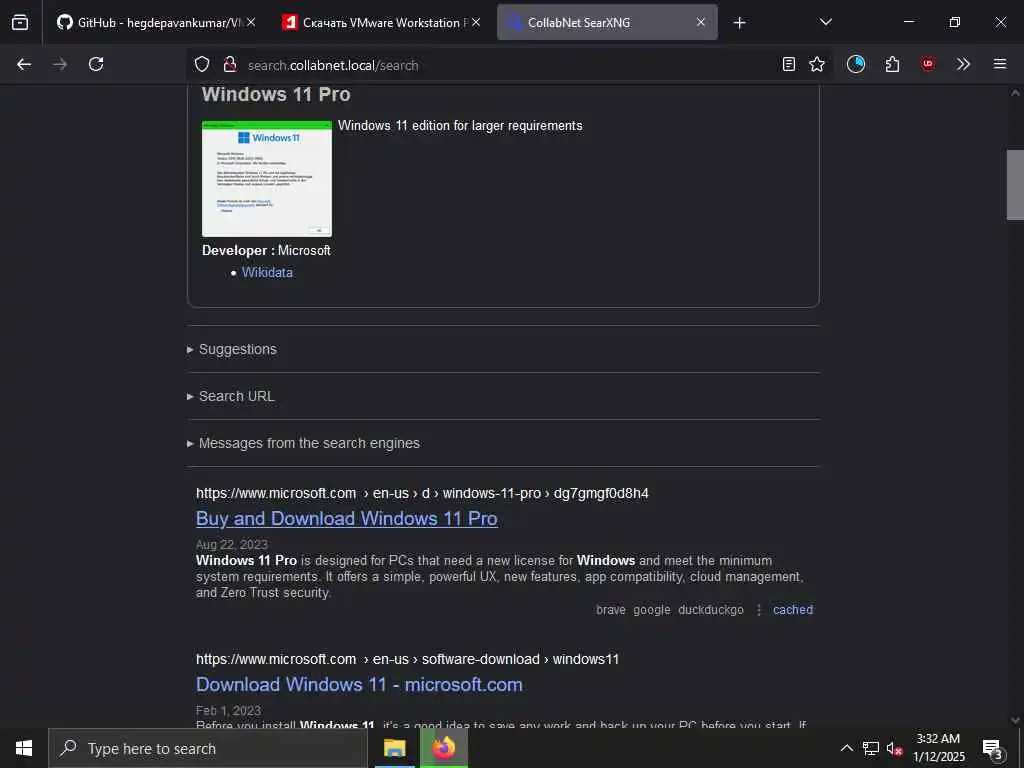Click the 'duckduckgo' engine label on first result
Screen dimensions: 1024x768
click(x=711, y=609)
